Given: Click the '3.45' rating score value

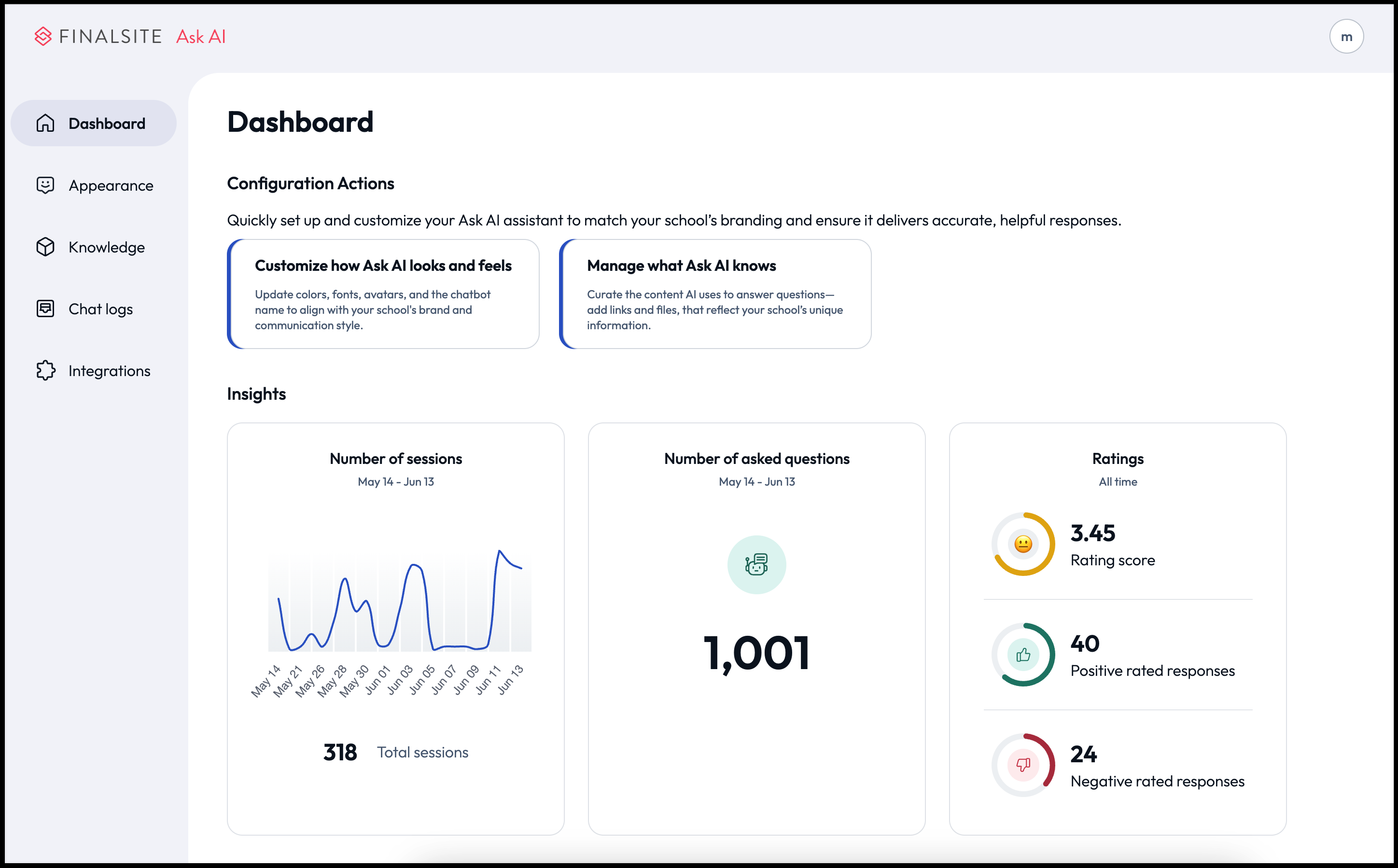Looking at the screenshot, I should [1093, 533].
